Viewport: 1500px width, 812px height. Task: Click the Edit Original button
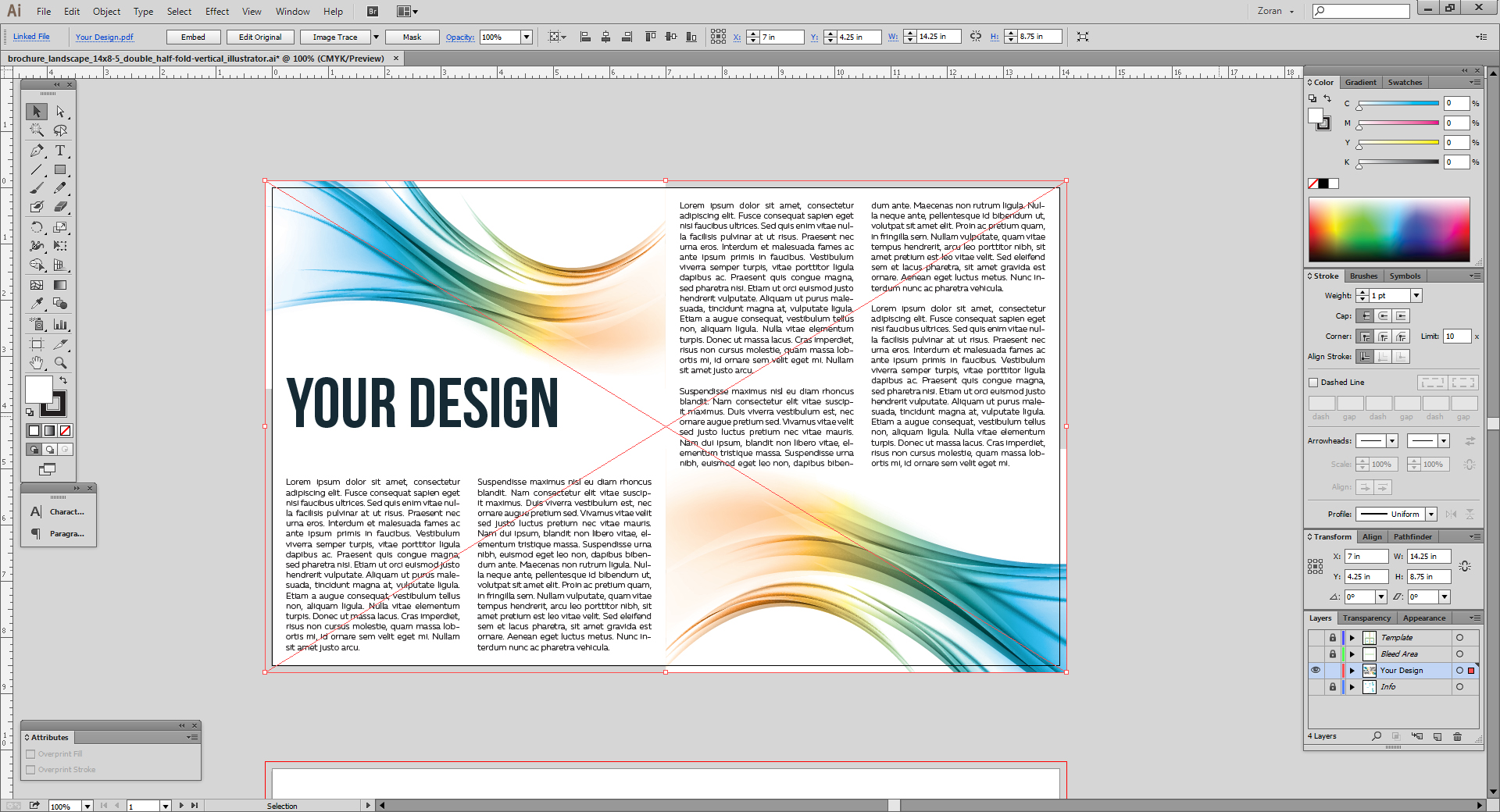click(x=260, y=37)
